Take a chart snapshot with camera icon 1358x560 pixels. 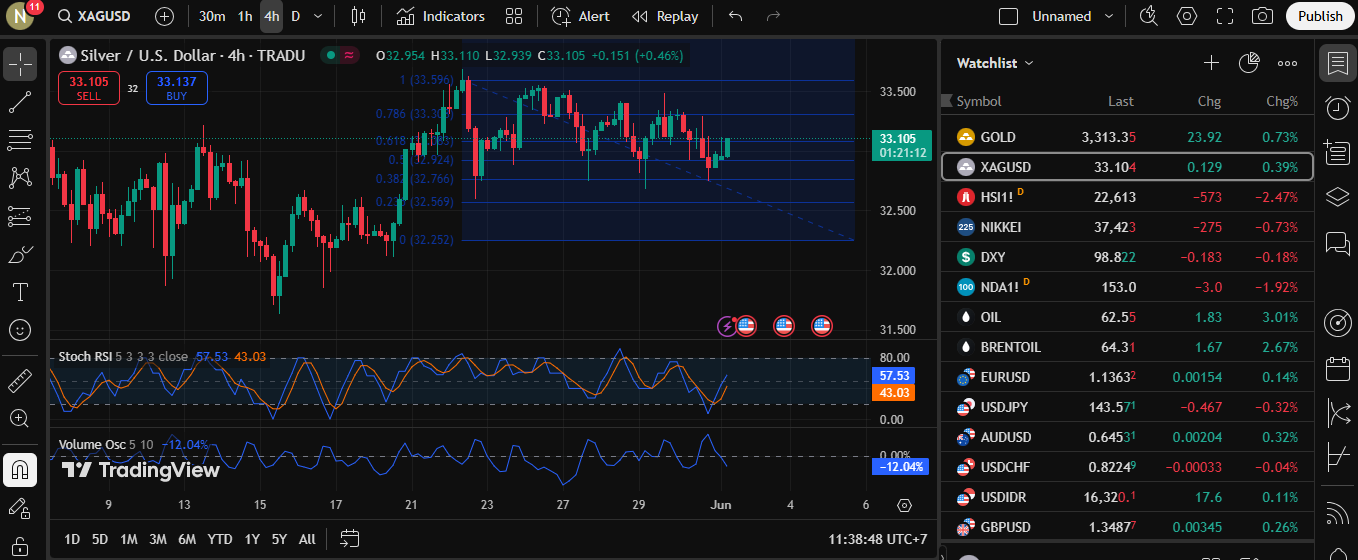point(1262,16)
